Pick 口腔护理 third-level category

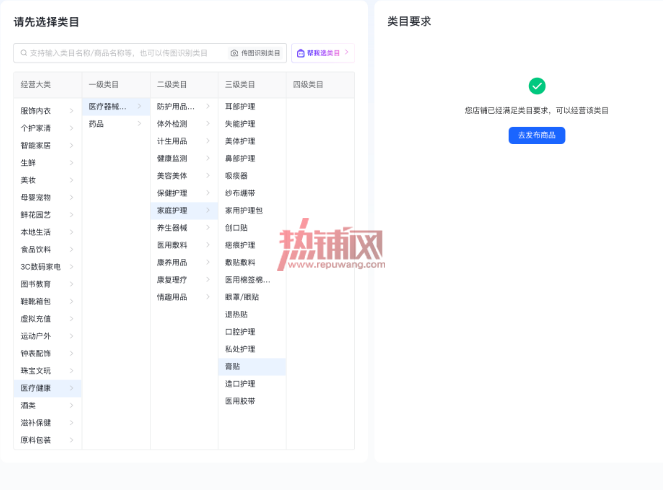252,332
